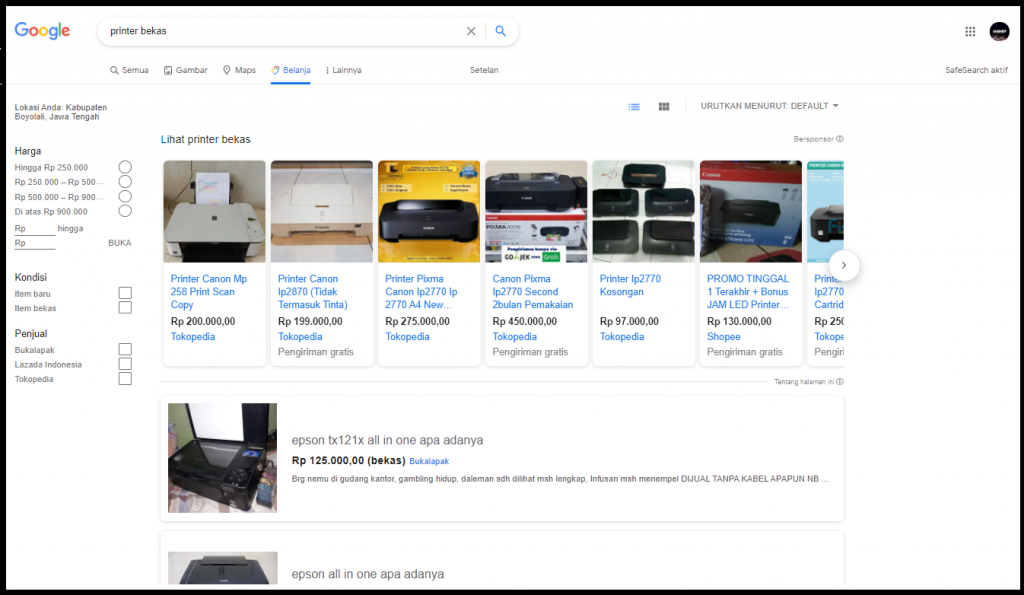Click the Rp 200.000,00 price text

[203, 321]
